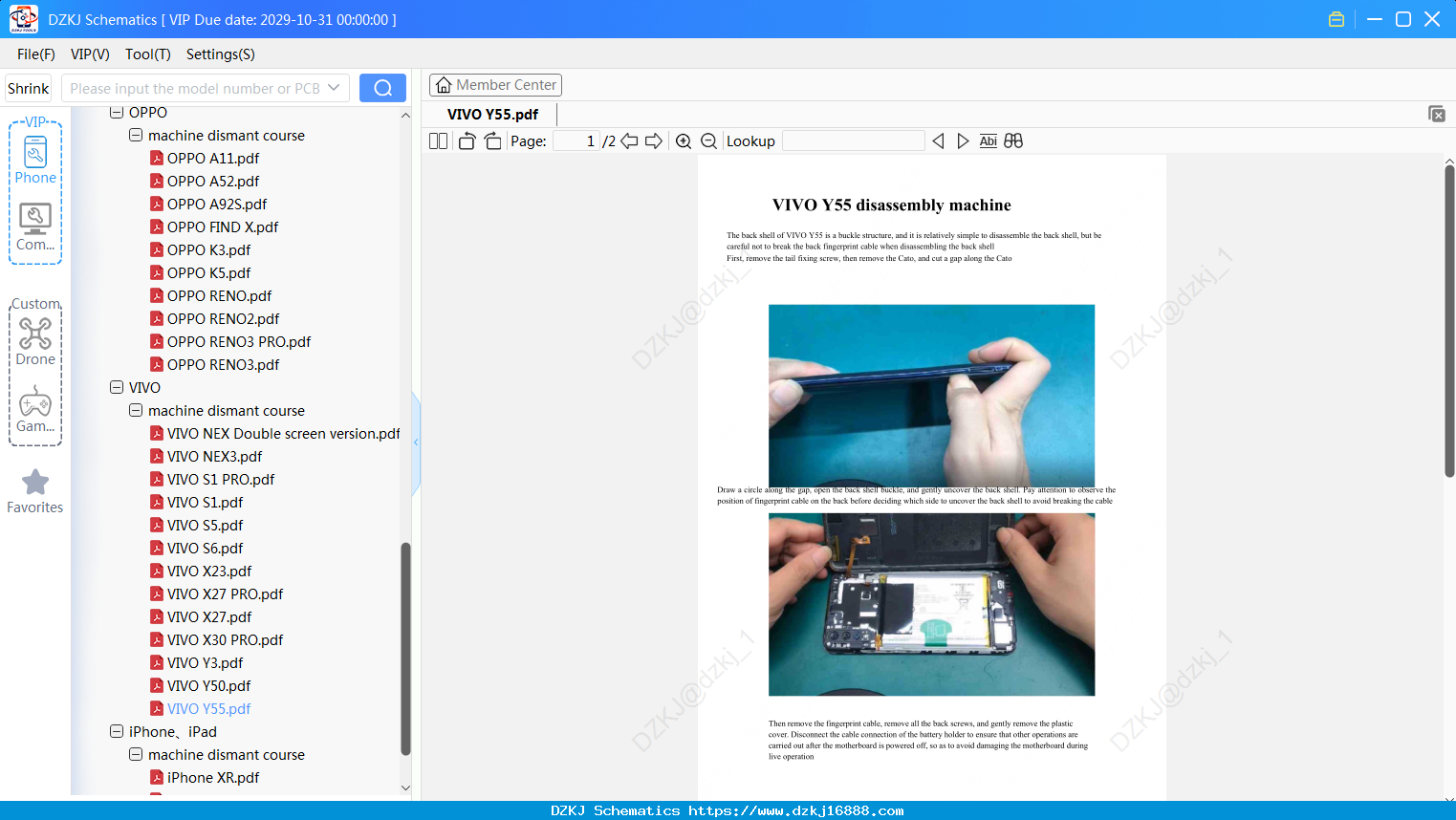Click the side panel collapse handle
Image resolution: width=1456 pixels, height=820 pixels.
pos(416,442)
